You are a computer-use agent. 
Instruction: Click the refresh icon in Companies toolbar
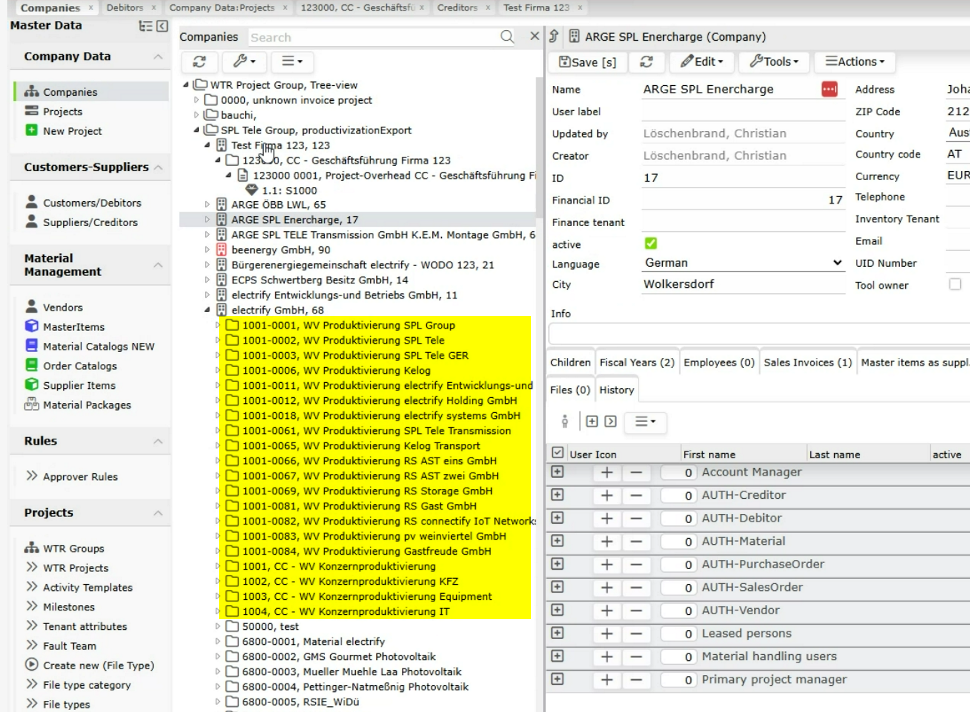coord(199,62)
